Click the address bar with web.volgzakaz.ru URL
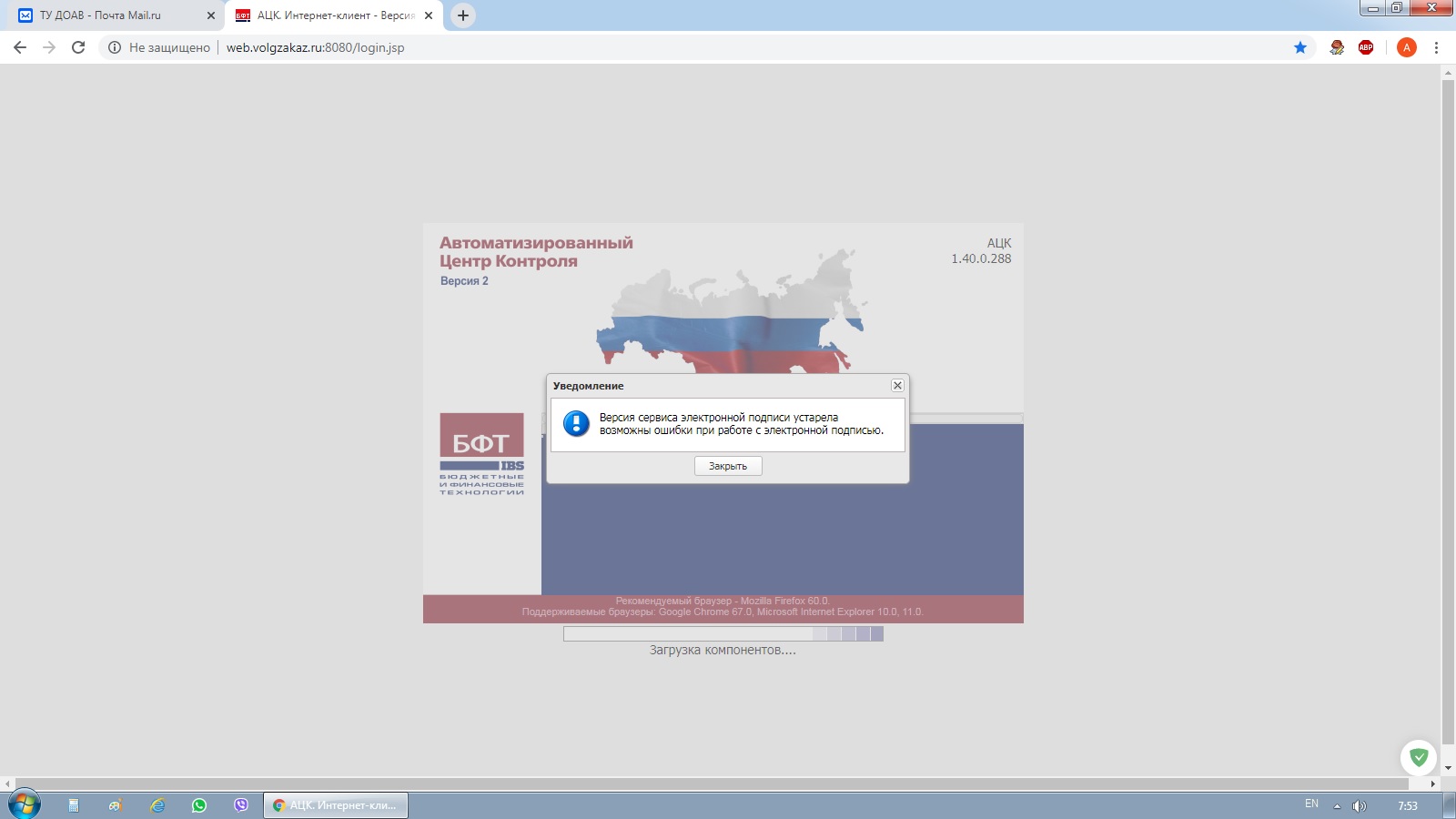Image resolution: width=1456 pixels, height=819 pixels. pos(637,47)
